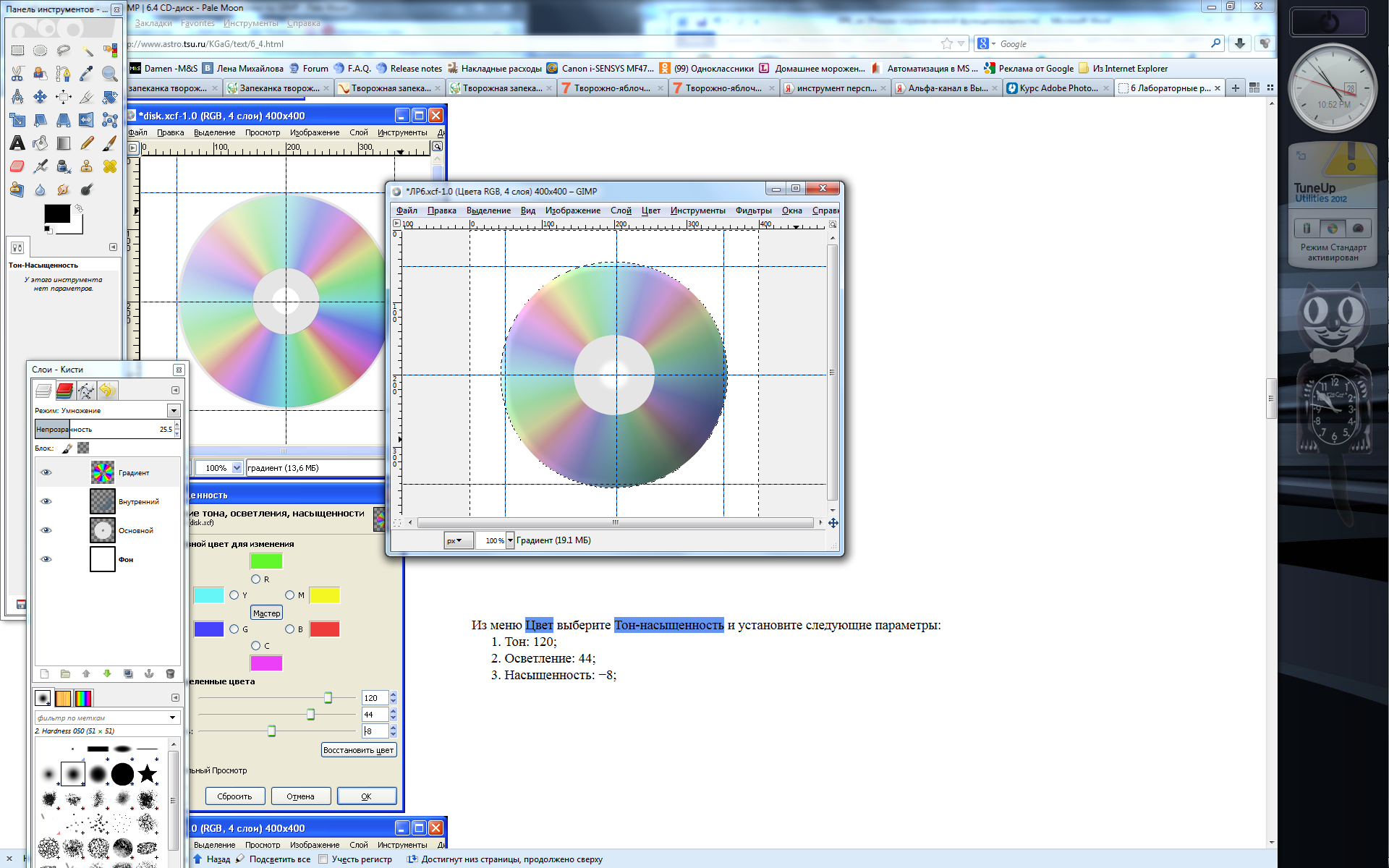This screenshot has height=868, width=1389.
Task: Select the Select by Color tool
Action: coord(110,51)
